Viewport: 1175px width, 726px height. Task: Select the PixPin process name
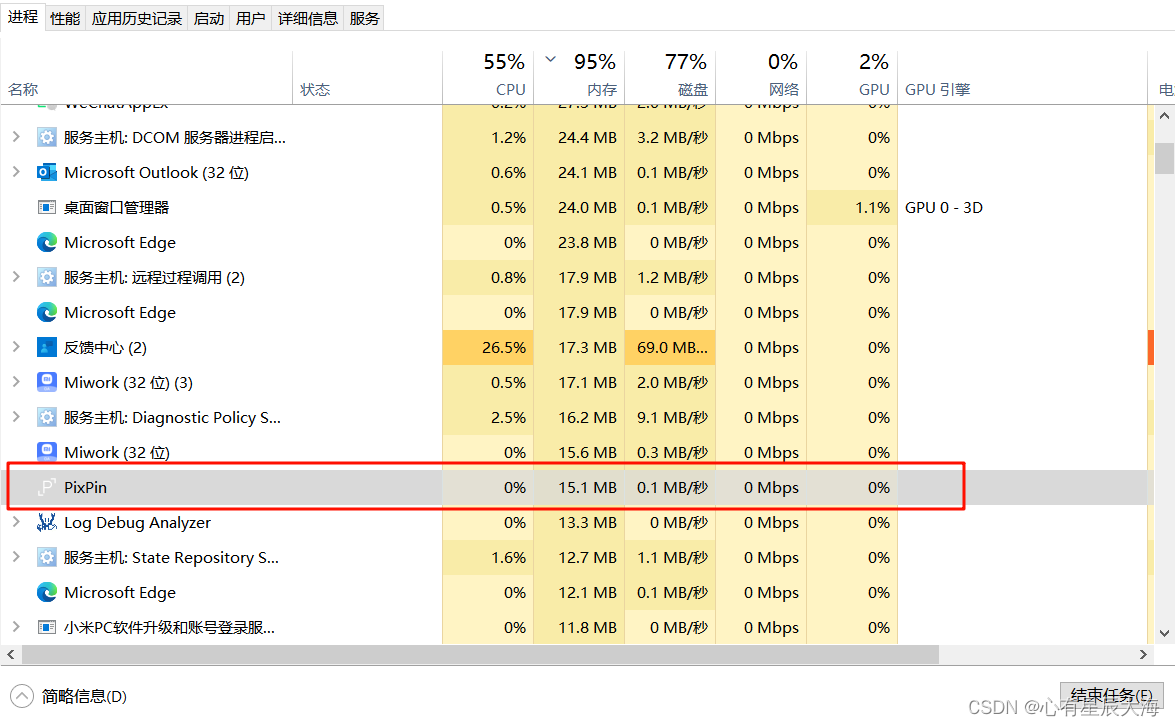85,487
